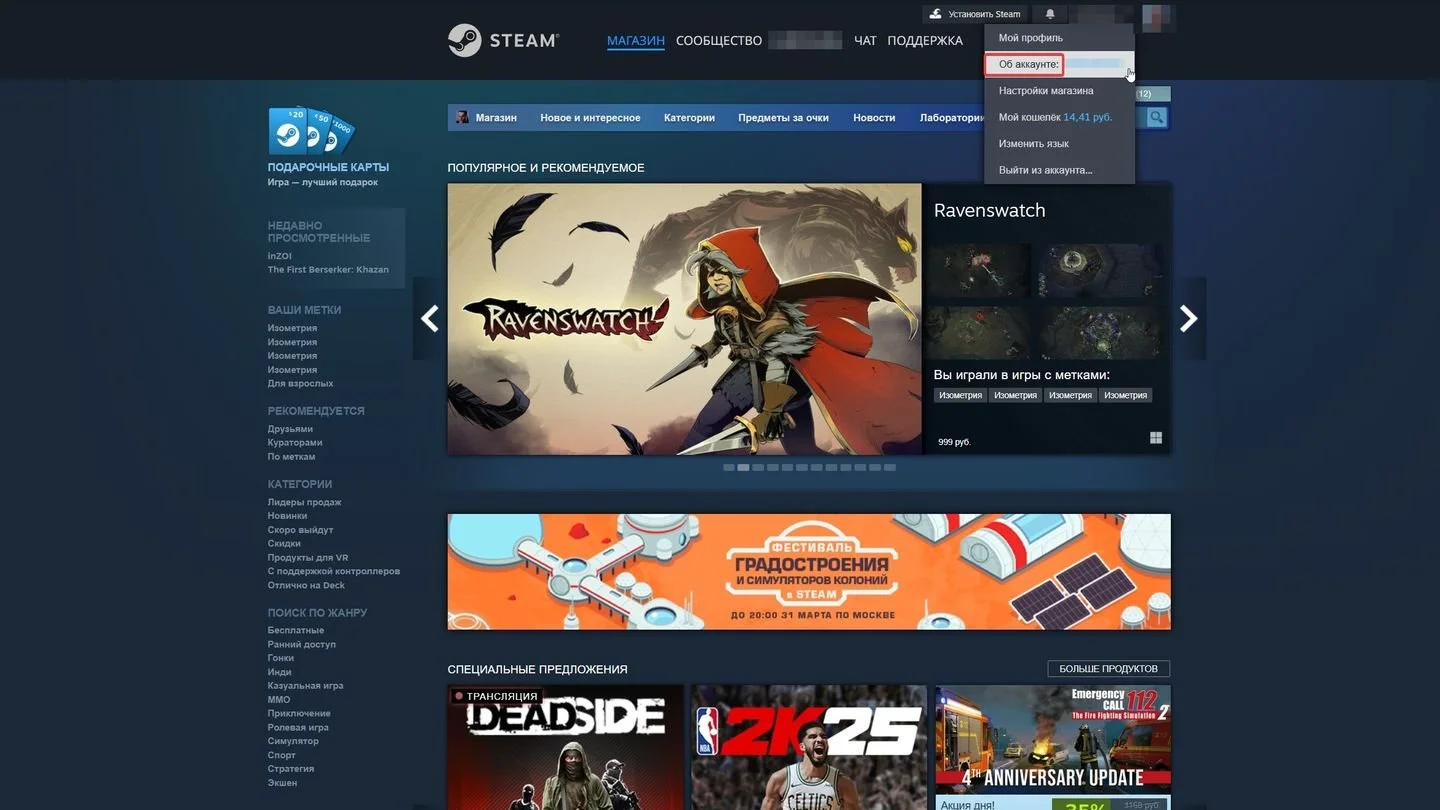This screenshot has height=810, width=1440.
Task: Browse Ранний доступ genre link
Action: (x=302, y=645)
